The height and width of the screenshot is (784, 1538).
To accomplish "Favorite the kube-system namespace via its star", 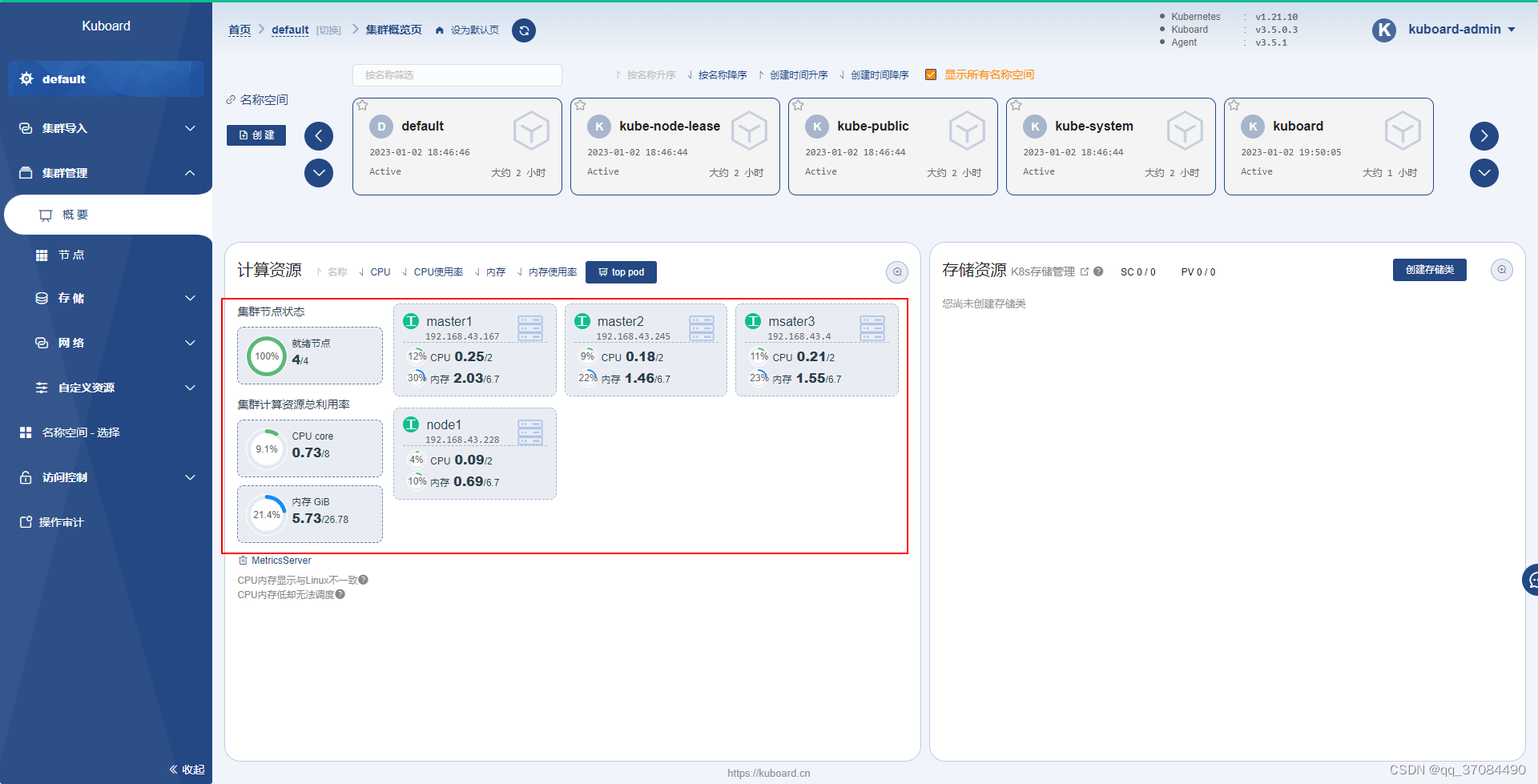I will tap(1015, 105).
